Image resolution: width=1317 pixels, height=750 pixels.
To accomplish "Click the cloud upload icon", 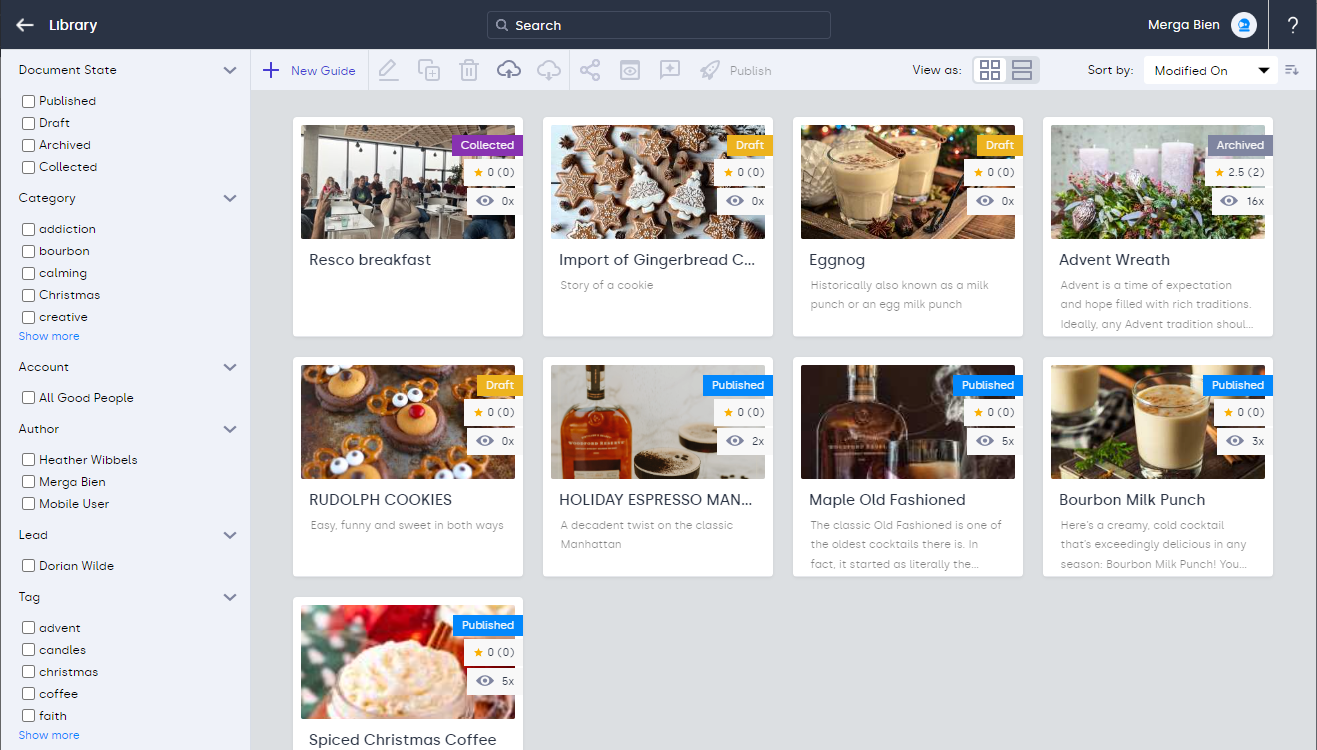I will tap(509, 70).
